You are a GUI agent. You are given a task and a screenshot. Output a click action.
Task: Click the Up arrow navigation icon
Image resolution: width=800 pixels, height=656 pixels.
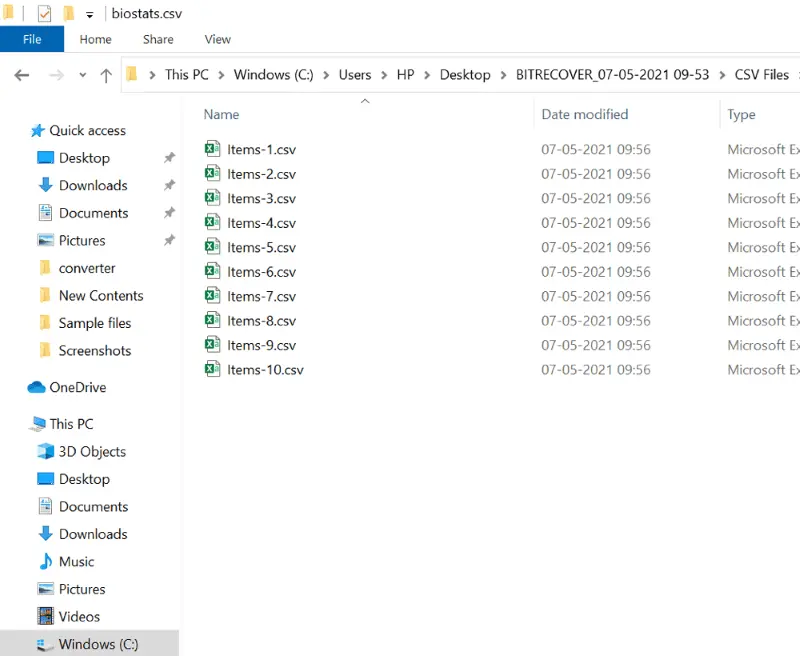(x=106, y=75)
